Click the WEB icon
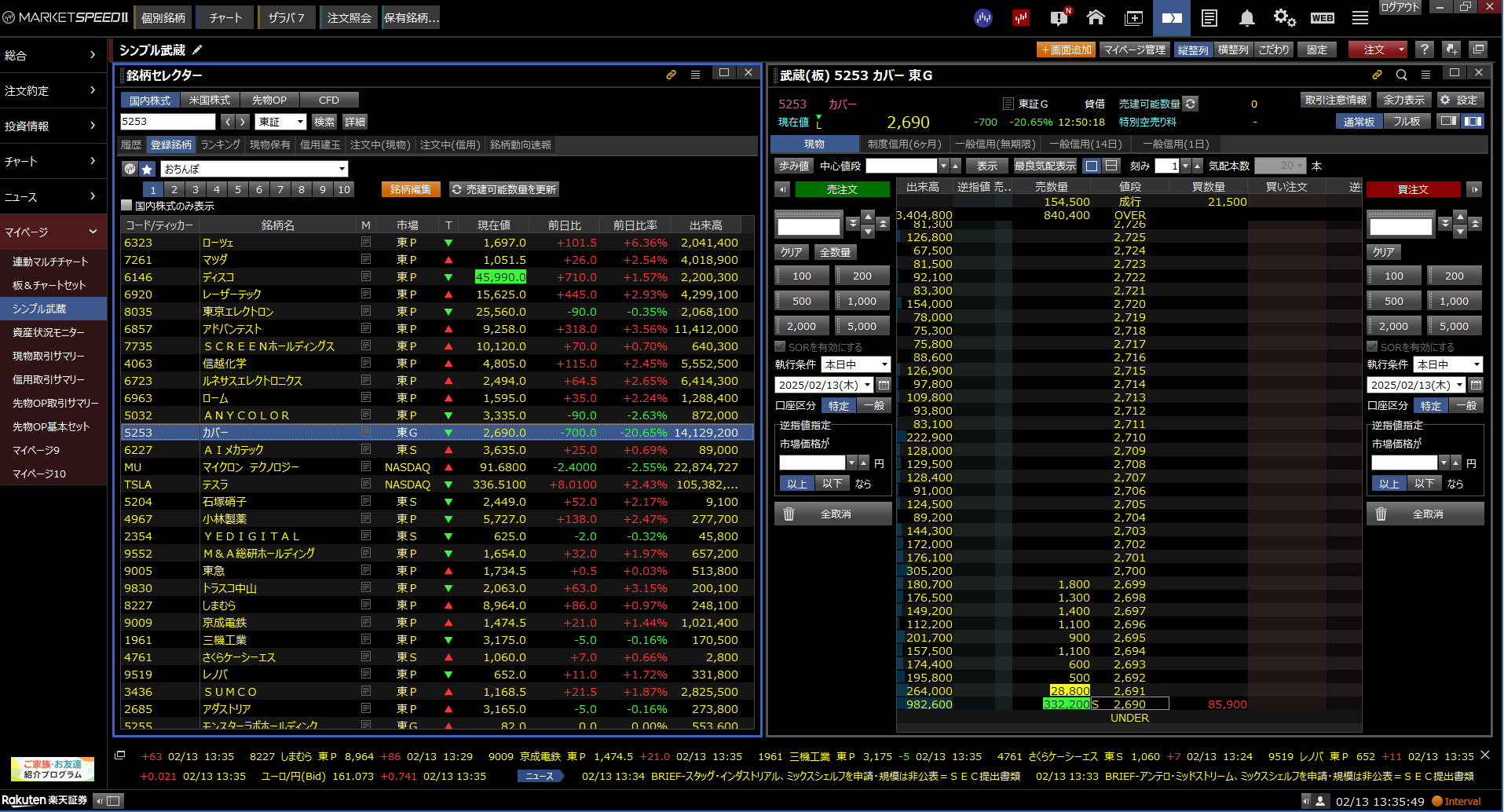The height and width of the screenshot is (812, 1504). point(1323,18)
